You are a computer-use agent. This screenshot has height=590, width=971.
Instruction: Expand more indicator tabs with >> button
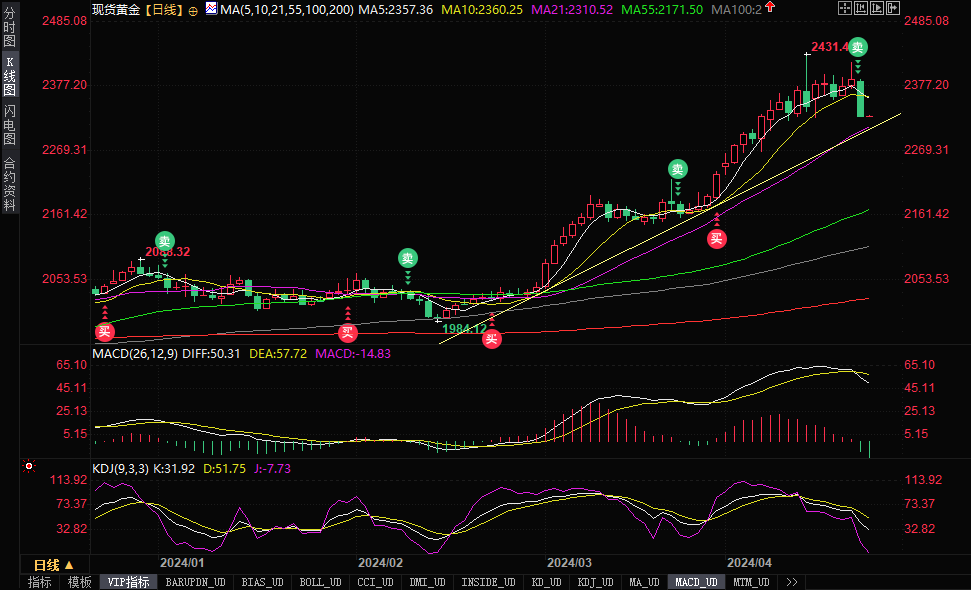792,582
